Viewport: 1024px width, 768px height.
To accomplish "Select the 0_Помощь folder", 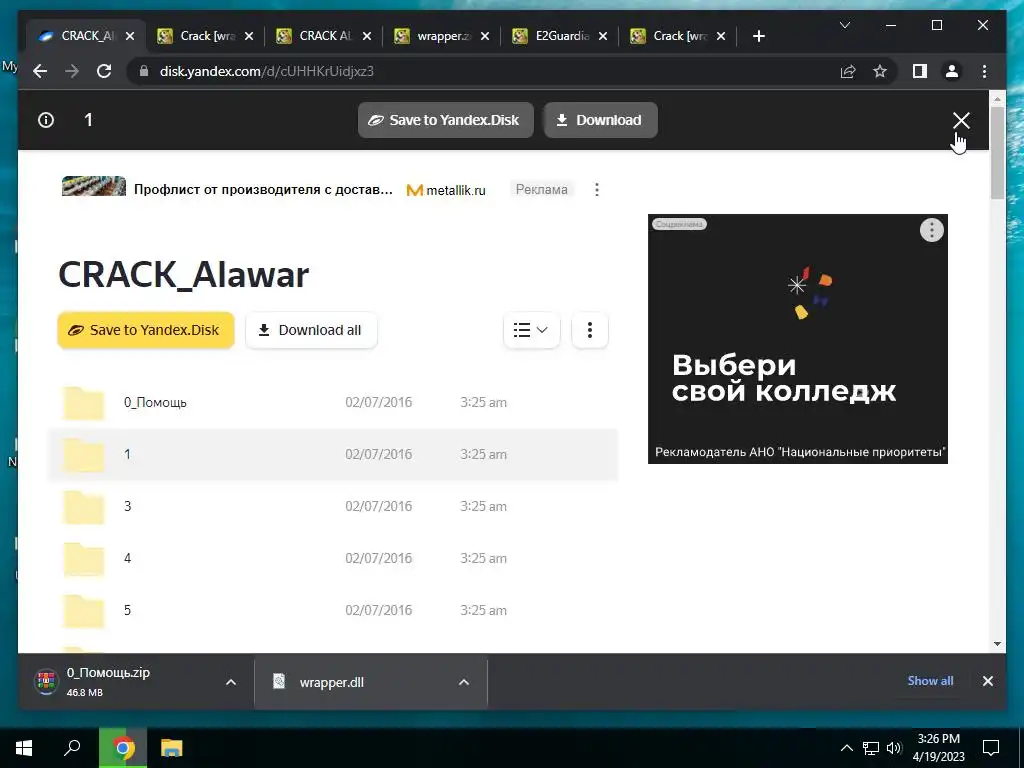I will point(333,402).
